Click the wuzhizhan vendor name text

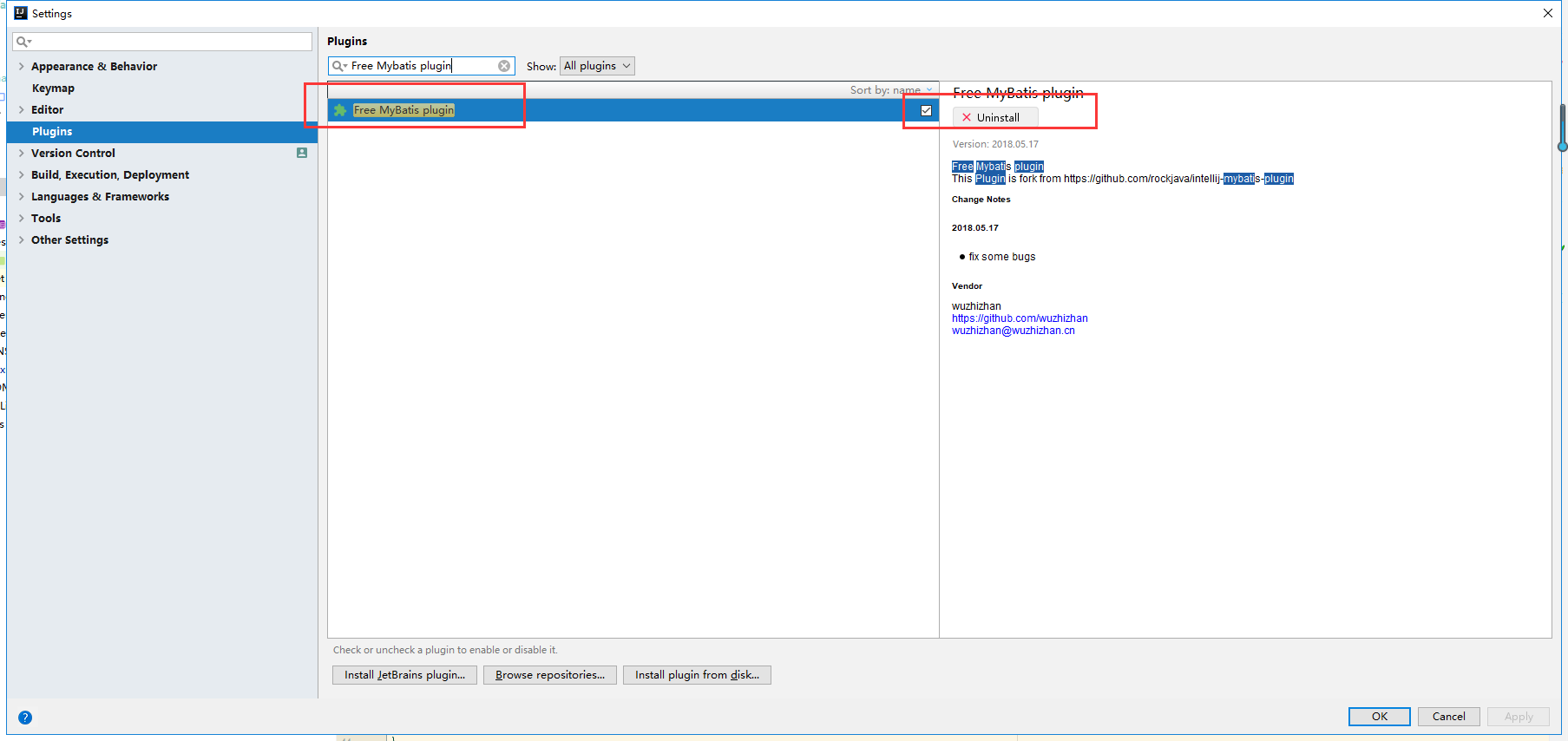coord(976,306)
